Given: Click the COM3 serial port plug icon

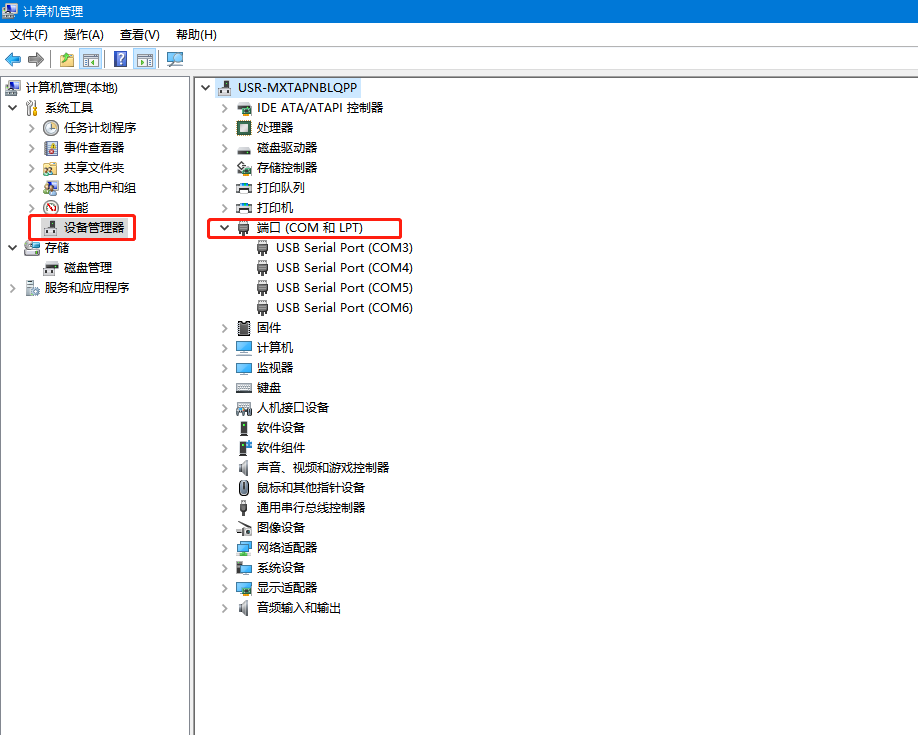Looking at the screenshot, I should [x=262, y=248].
